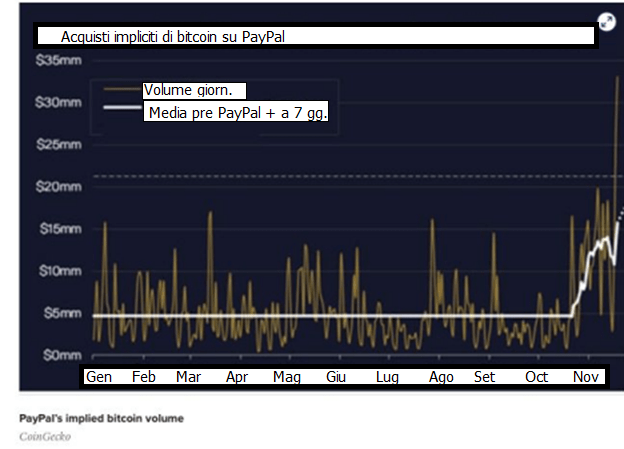This screenshot has width=624, height=449.
Task: Click the 'Mar' month label
Action: pyautogui.click(x=189, y=377)
